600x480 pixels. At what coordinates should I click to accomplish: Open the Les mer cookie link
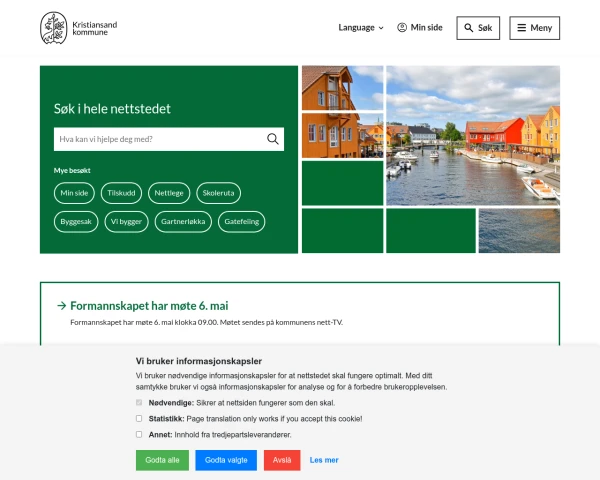(x=324, y=460)
